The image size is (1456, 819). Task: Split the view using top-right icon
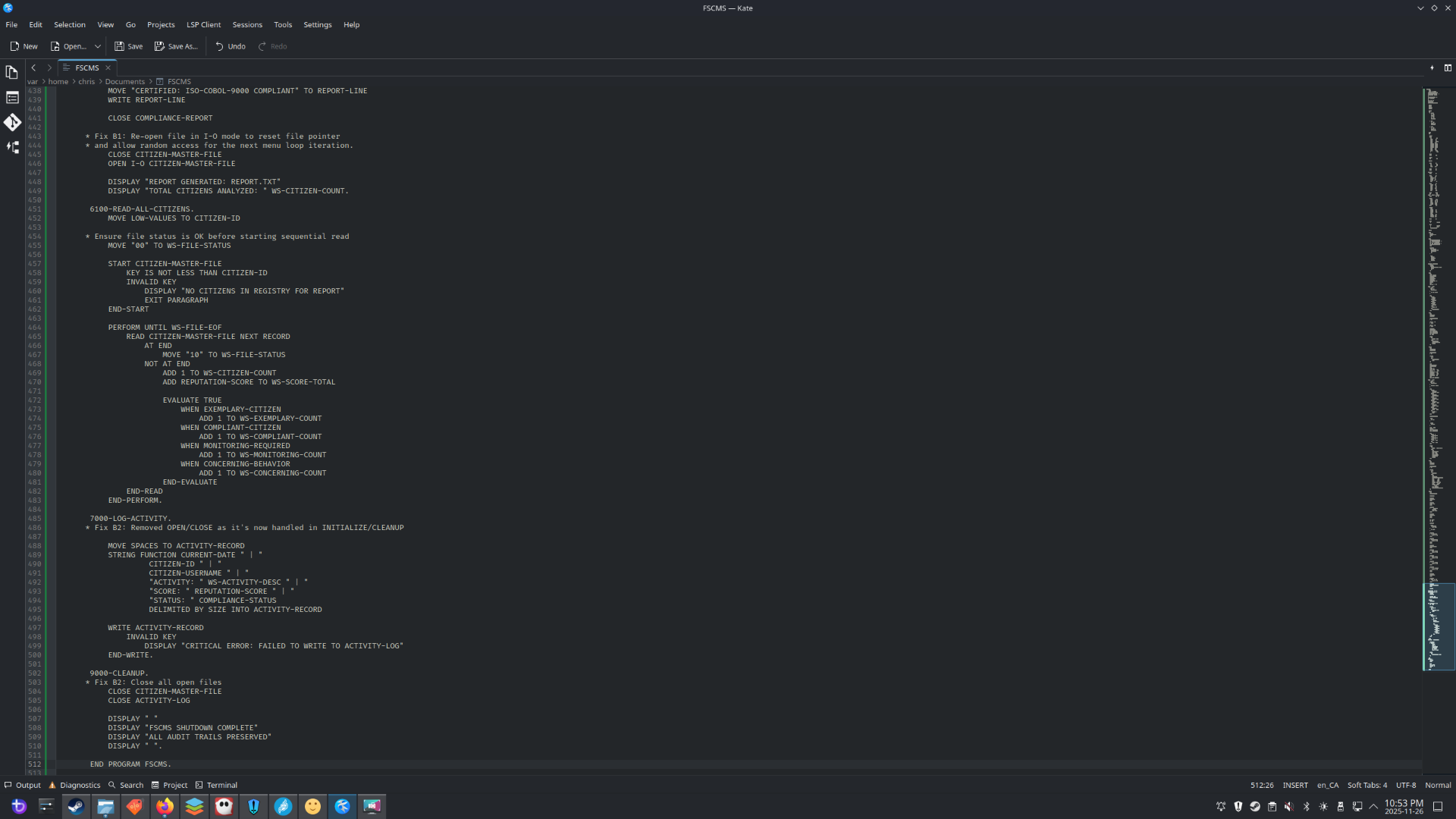[1448, 67]
